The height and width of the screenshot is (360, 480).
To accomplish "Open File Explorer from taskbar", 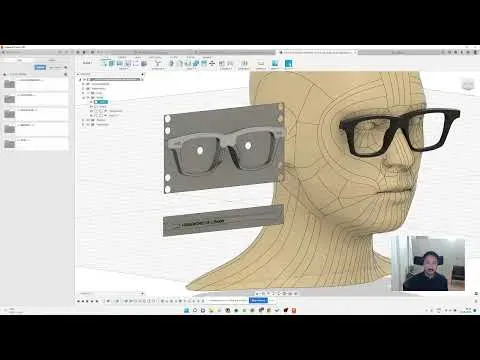I will pos(211,310).
